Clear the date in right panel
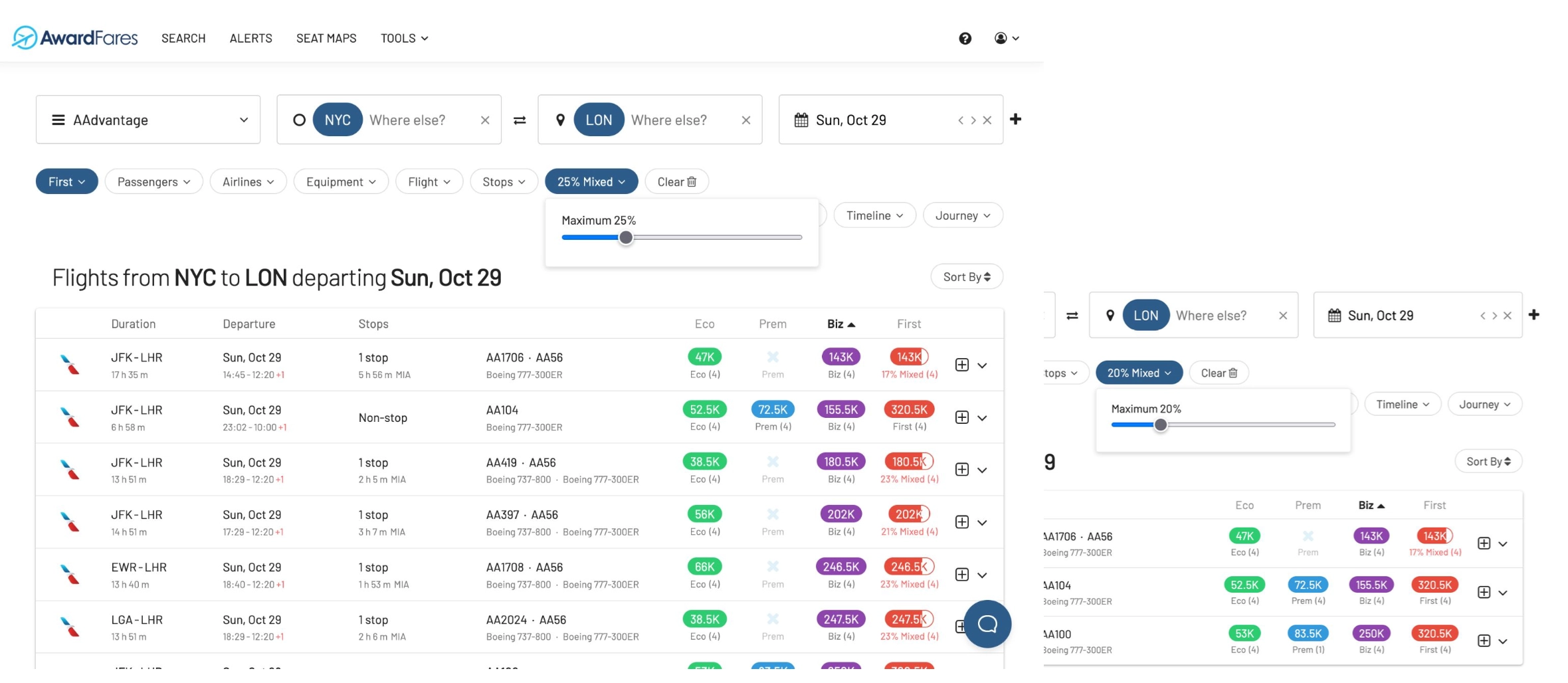 (1508, 316)
